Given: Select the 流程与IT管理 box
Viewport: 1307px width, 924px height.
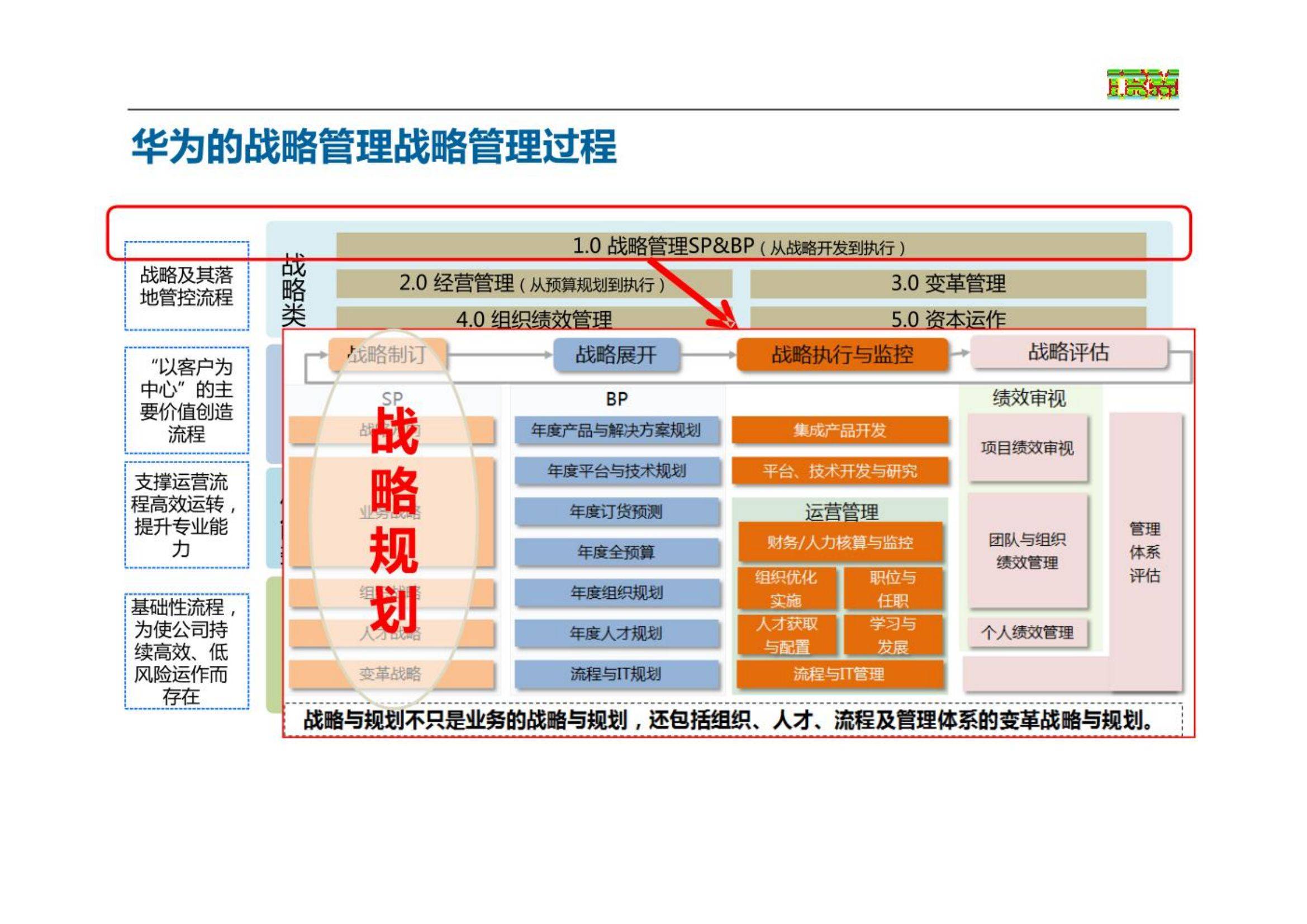Looking at the screenshot, I should click(x=840, y=674).
